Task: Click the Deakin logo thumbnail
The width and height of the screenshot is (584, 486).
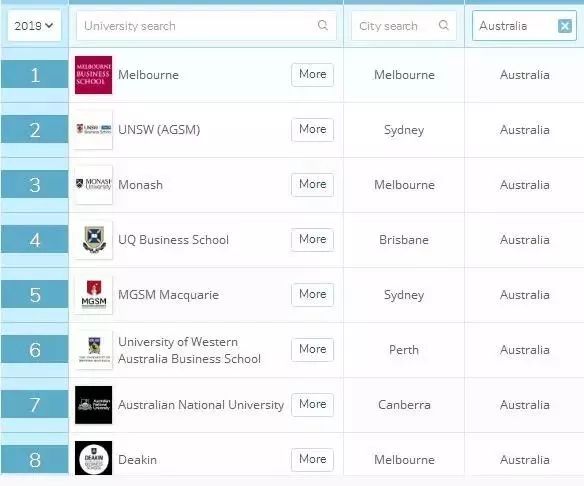Action: click(x=93, y=458)
